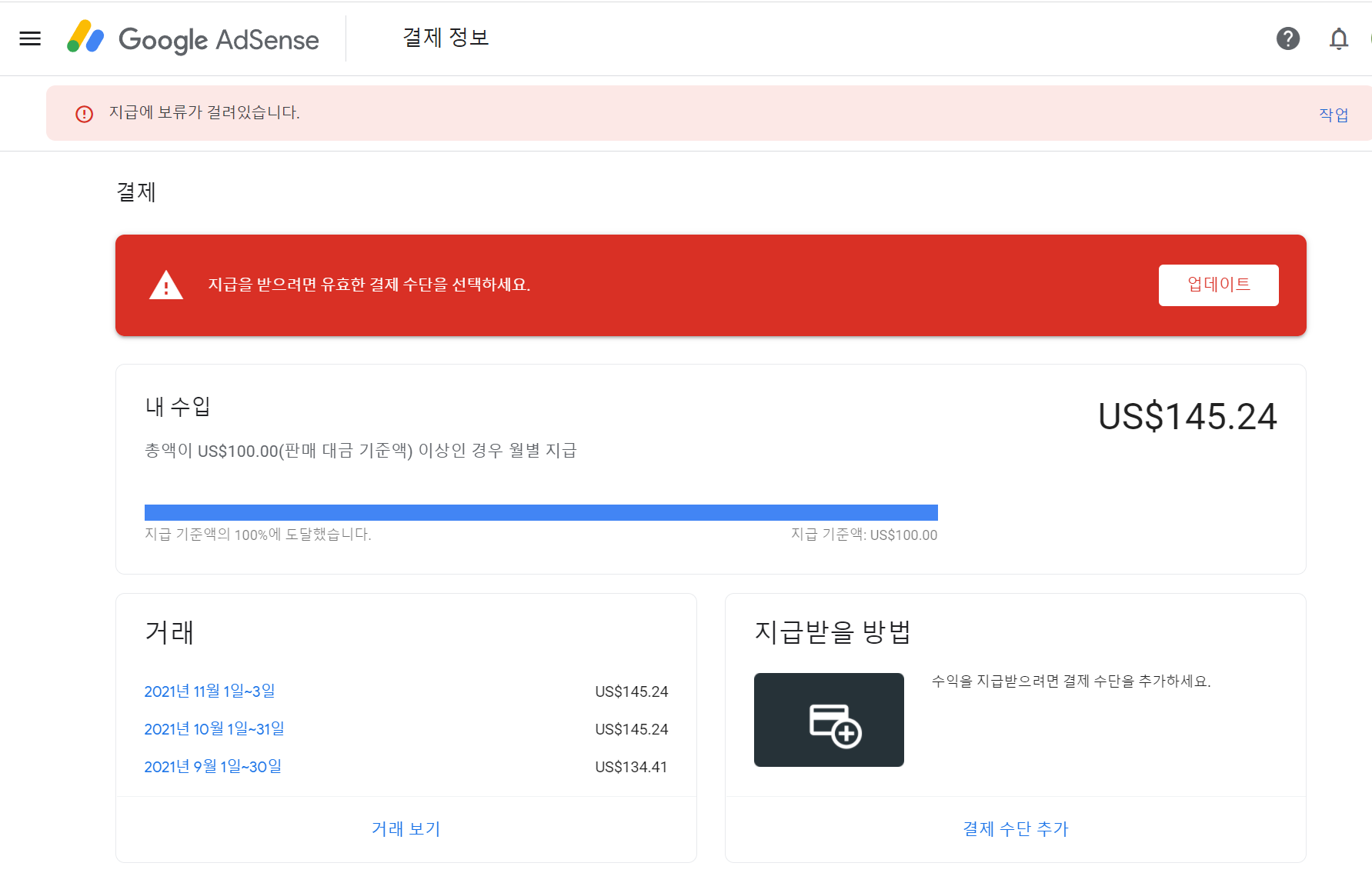
Task: Click the US$134.41 amount
Action: pos(631,767)
